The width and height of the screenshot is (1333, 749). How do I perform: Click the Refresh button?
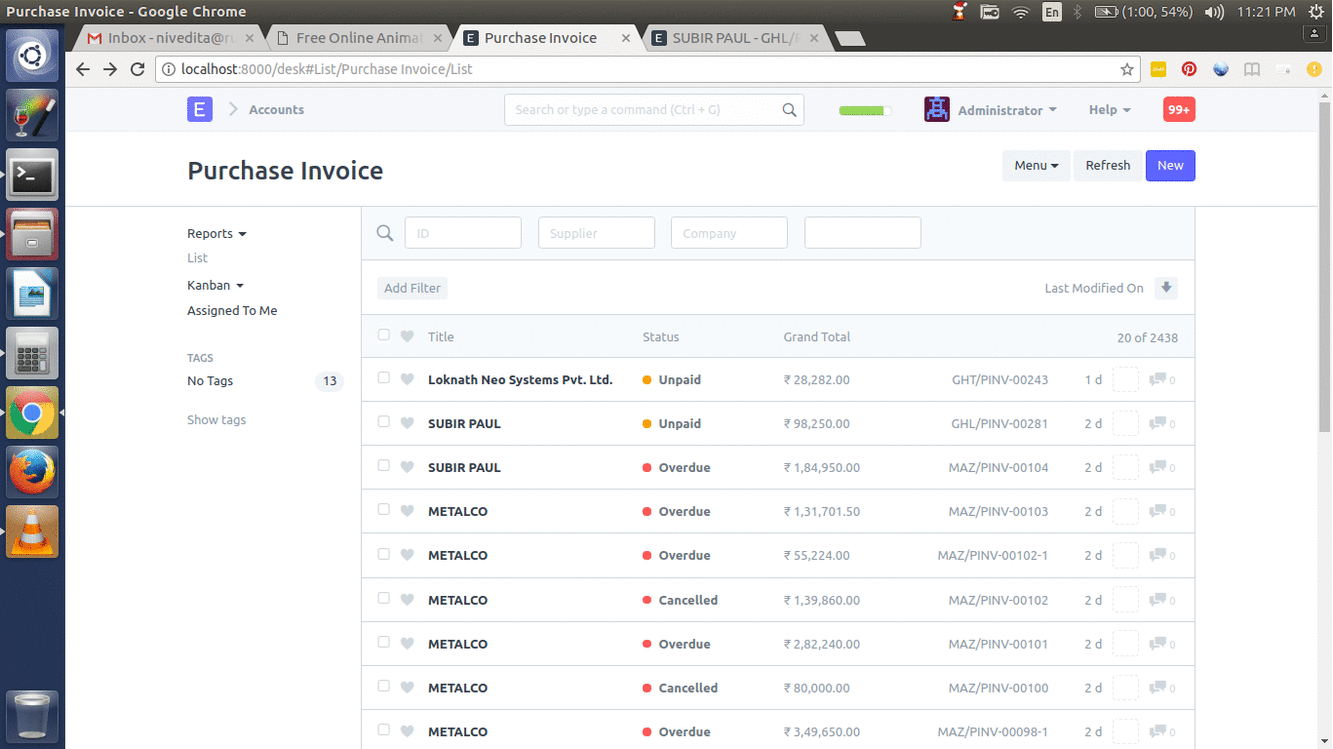pos(1108,166)
